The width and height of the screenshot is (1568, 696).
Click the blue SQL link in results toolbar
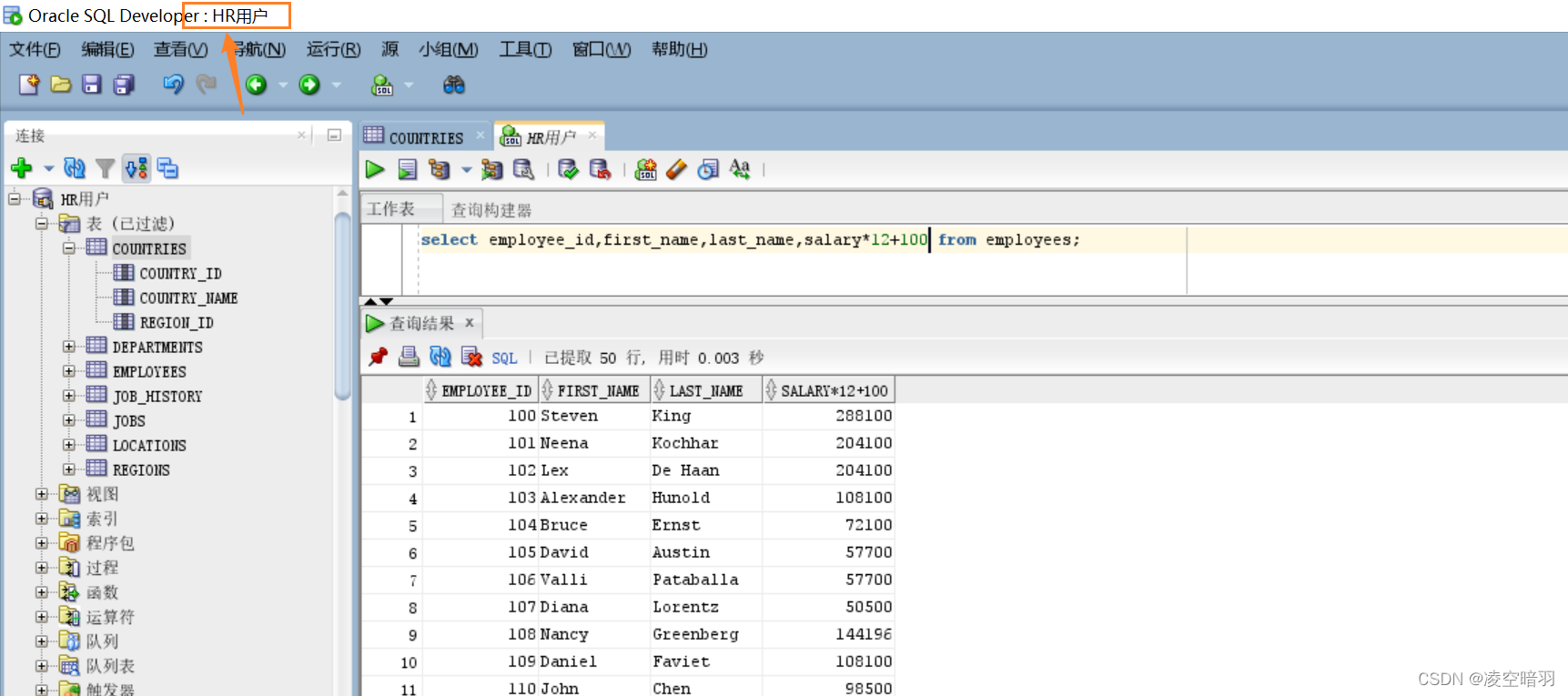pos(504,358)
